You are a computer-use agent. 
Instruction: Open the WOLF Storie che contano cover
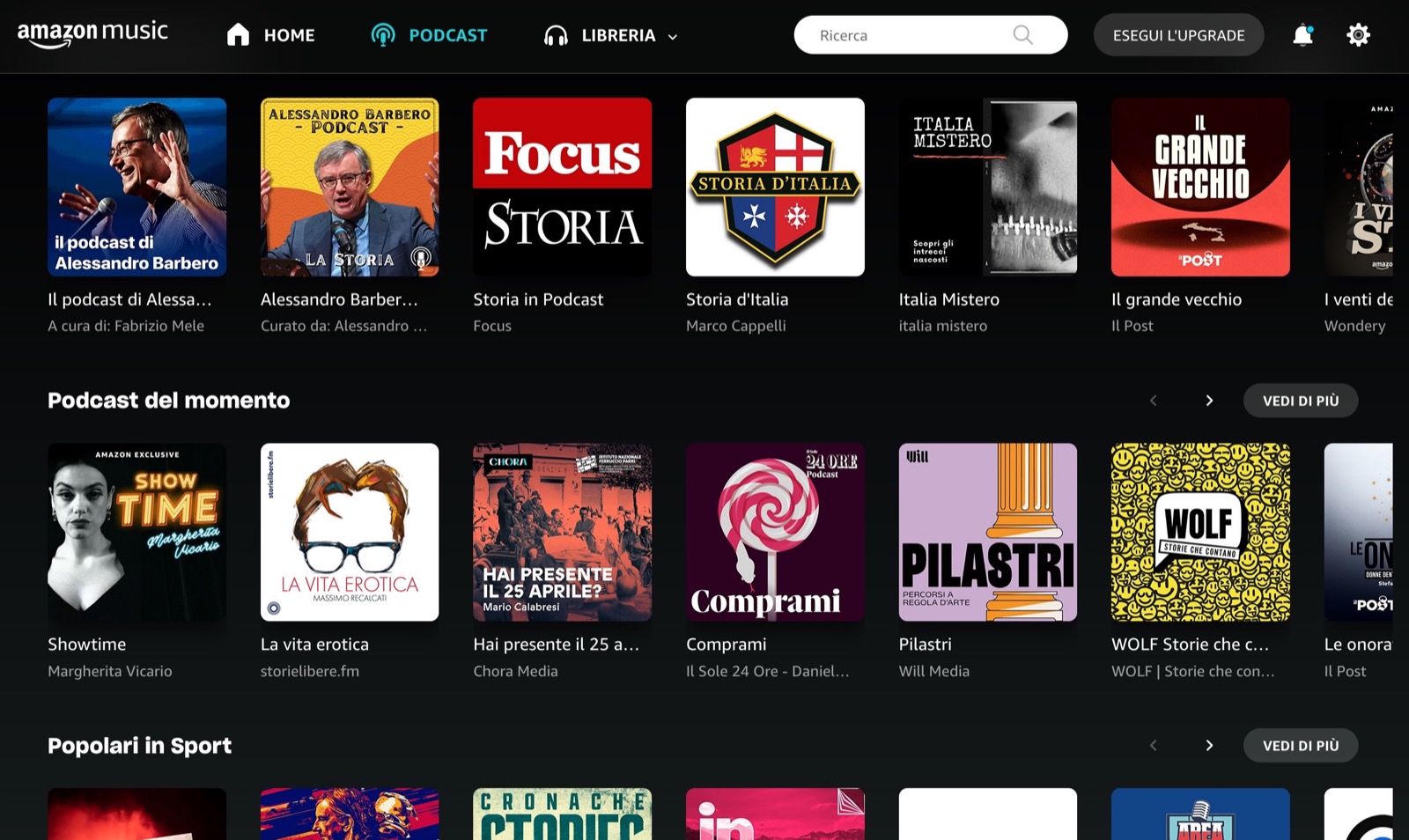(1200, 532)
